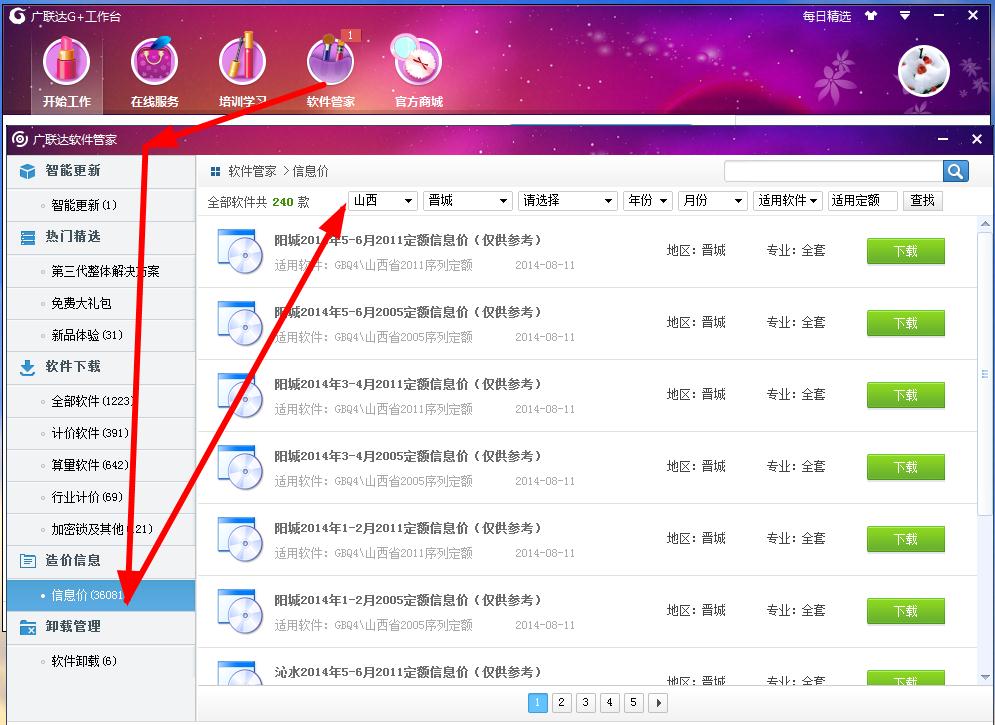Click disc icon of 阳城2014年5-6月2005定额信息价
Viewport: 995px width, 725px height.
tap(240, 323)
